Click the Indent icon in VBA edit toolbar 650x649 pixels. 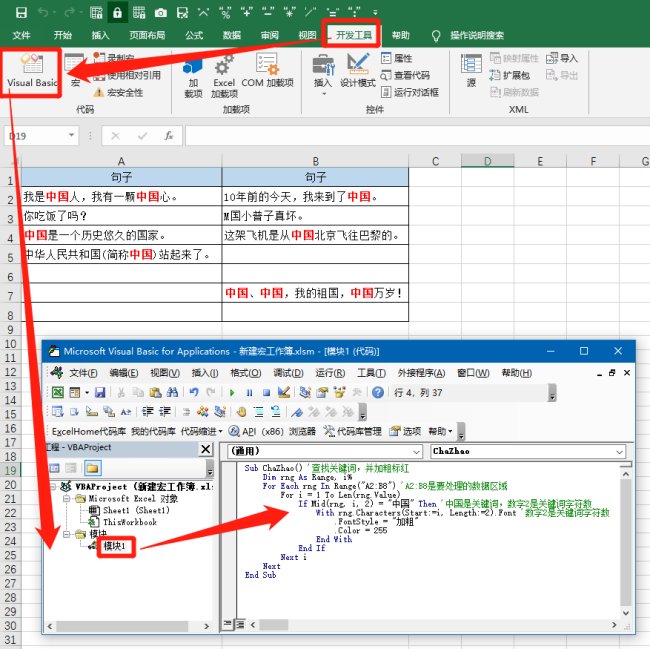point(148,412)
